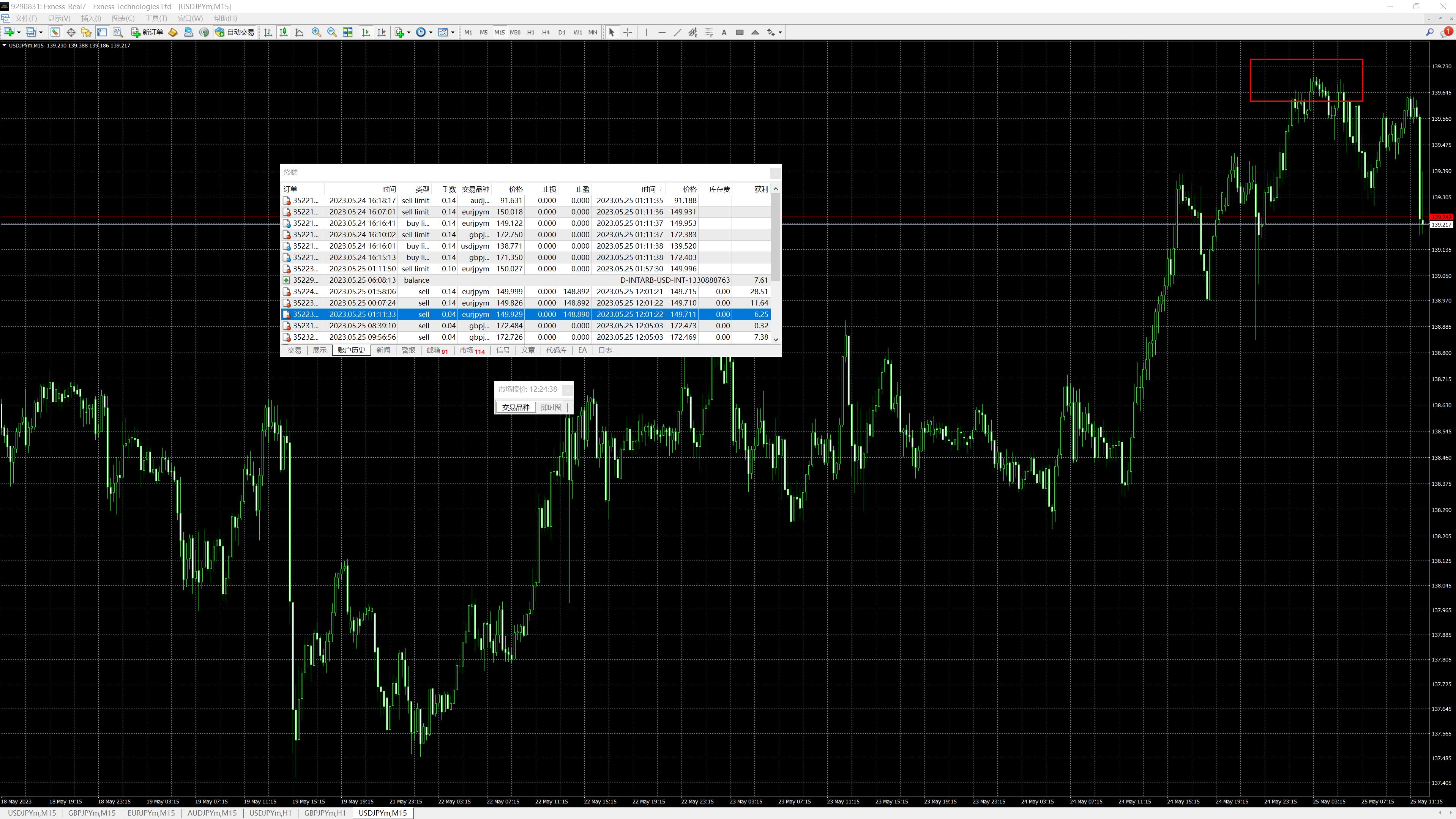Open the periodicity clock dropdown arrow
1456x819 pixels.
pos(431,32)
